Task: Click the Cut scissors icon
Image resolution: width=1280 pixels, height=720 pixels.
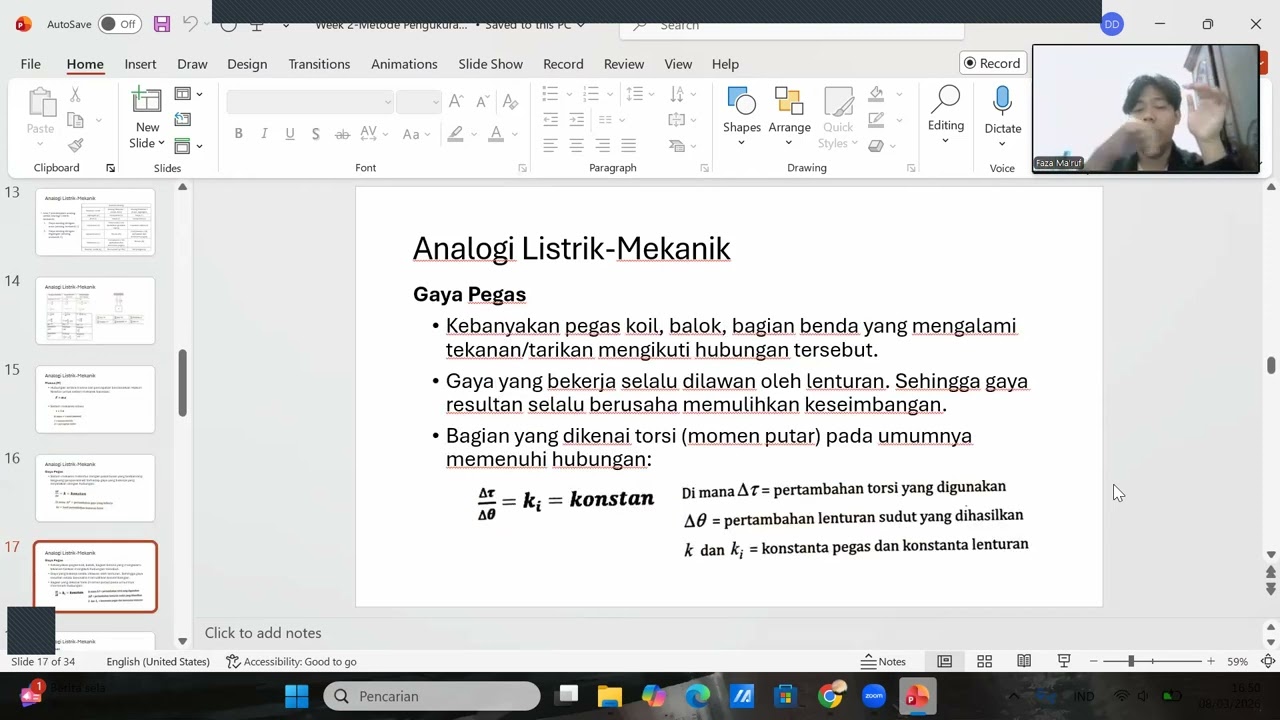Action: (75, 95)
